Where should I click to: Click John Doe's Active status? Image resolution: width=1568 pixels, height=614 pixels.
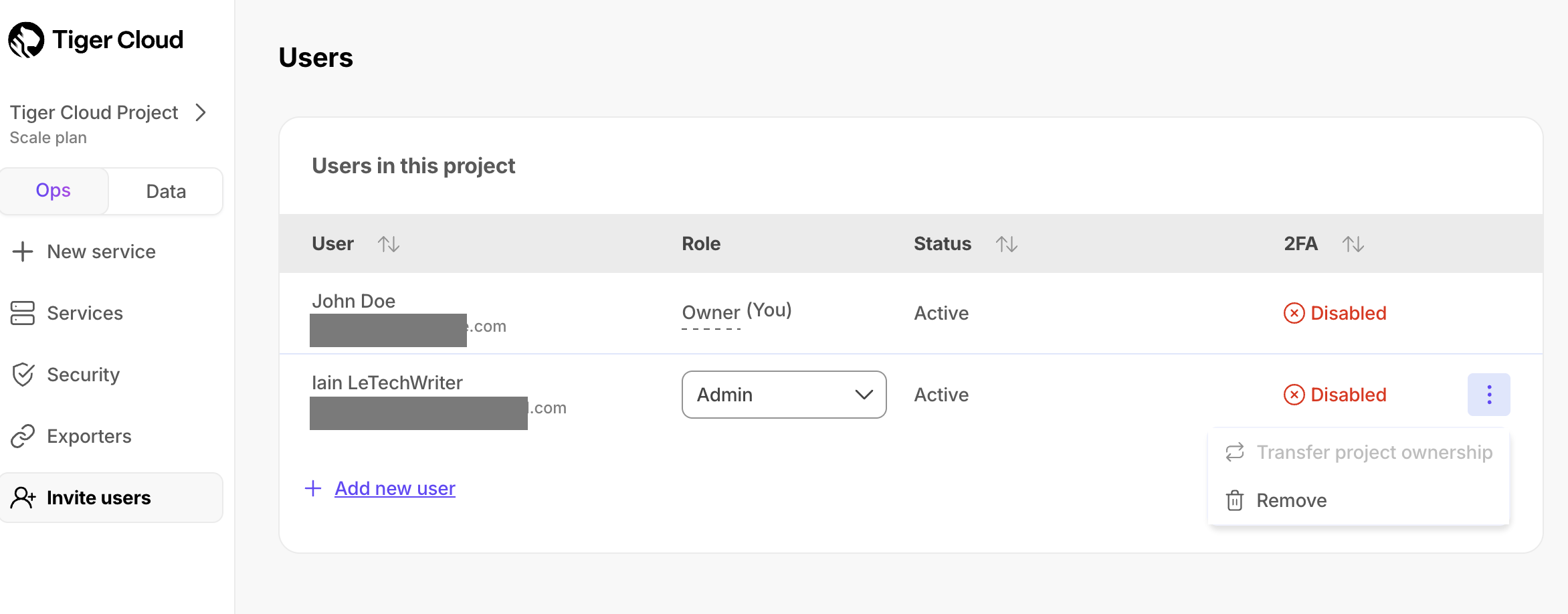(941, 313)
